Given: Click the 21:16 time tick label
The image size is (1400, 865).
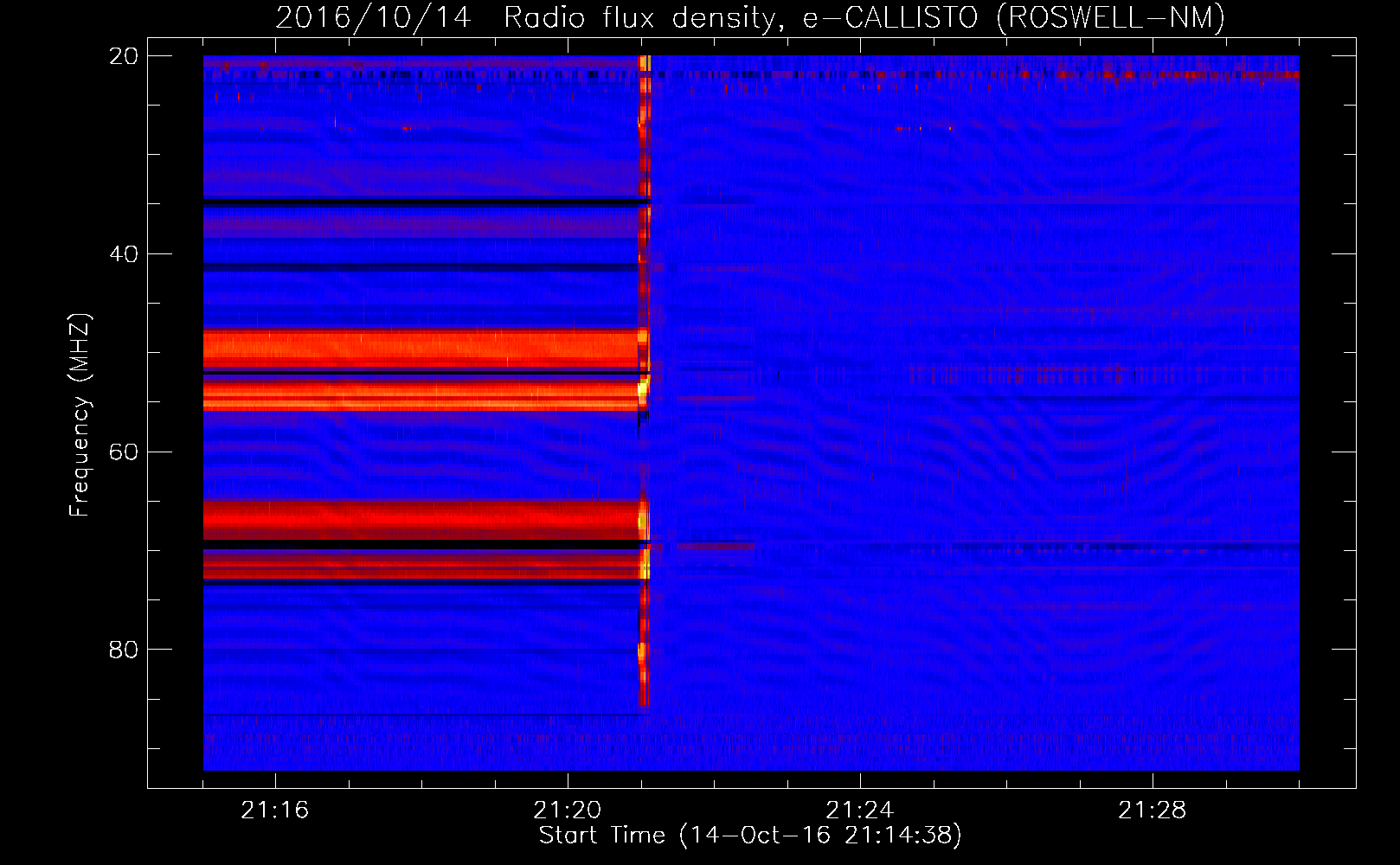Looking at the screenshot, I should (274, 811).
